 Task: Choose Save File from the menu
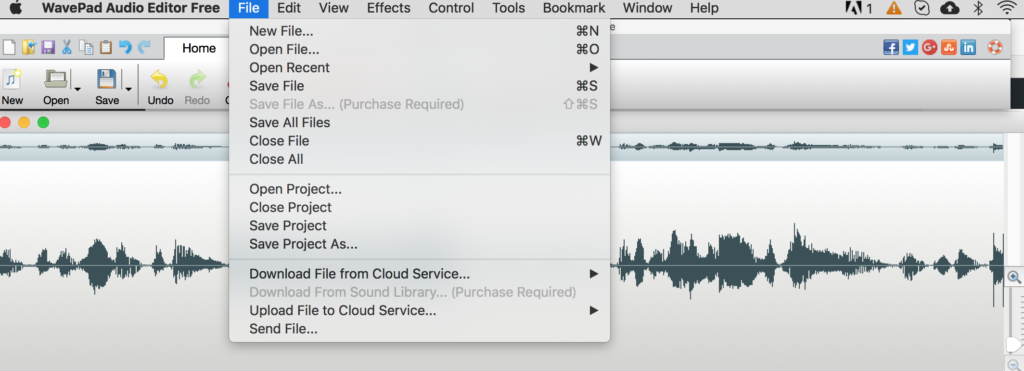[x=419, y=86]
